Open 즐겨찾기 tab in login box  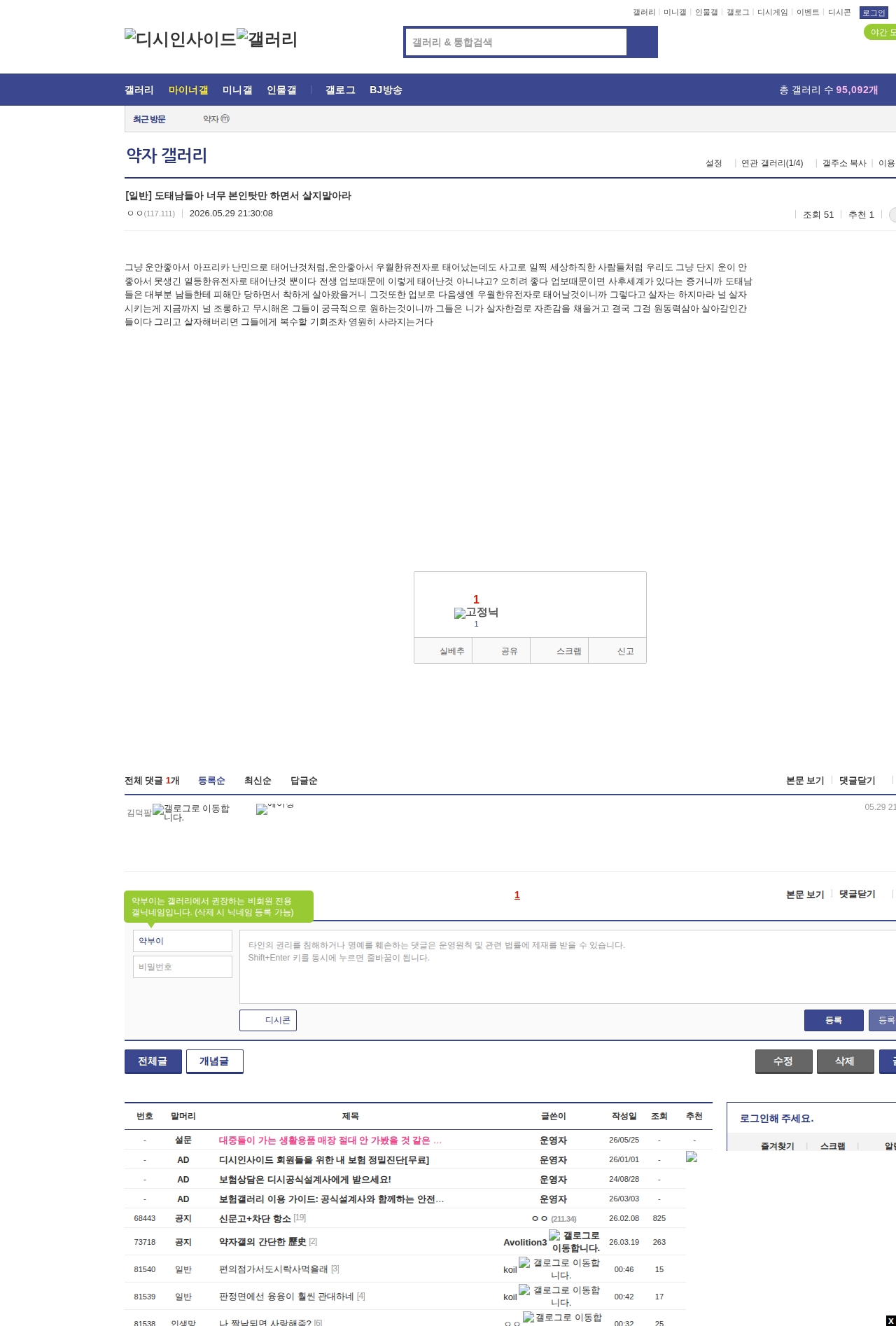pos(777,1146)
